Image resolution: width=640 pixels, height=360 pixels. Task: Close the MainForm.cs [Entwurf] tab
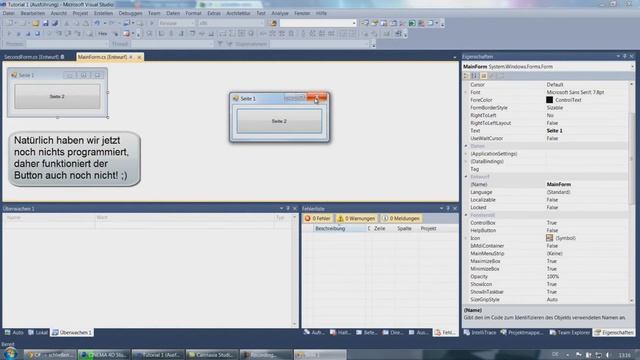click(x=139, y=57)
